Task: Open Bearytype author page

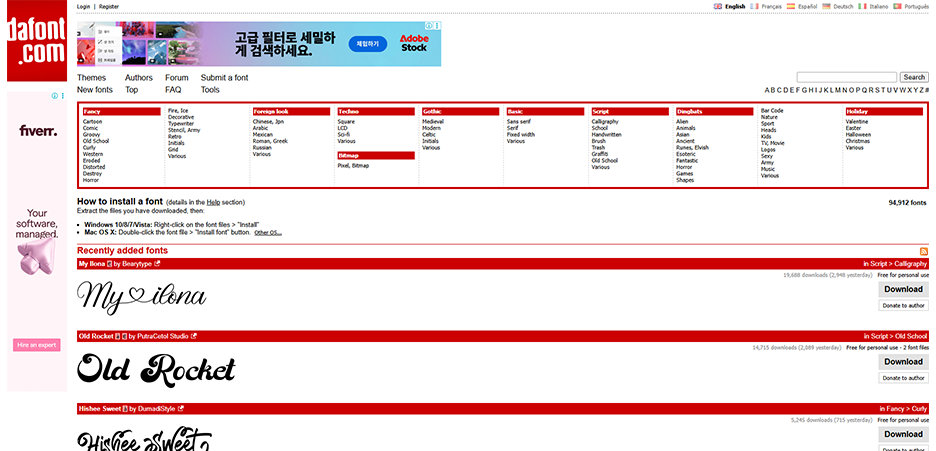Action: coord(137,264)
